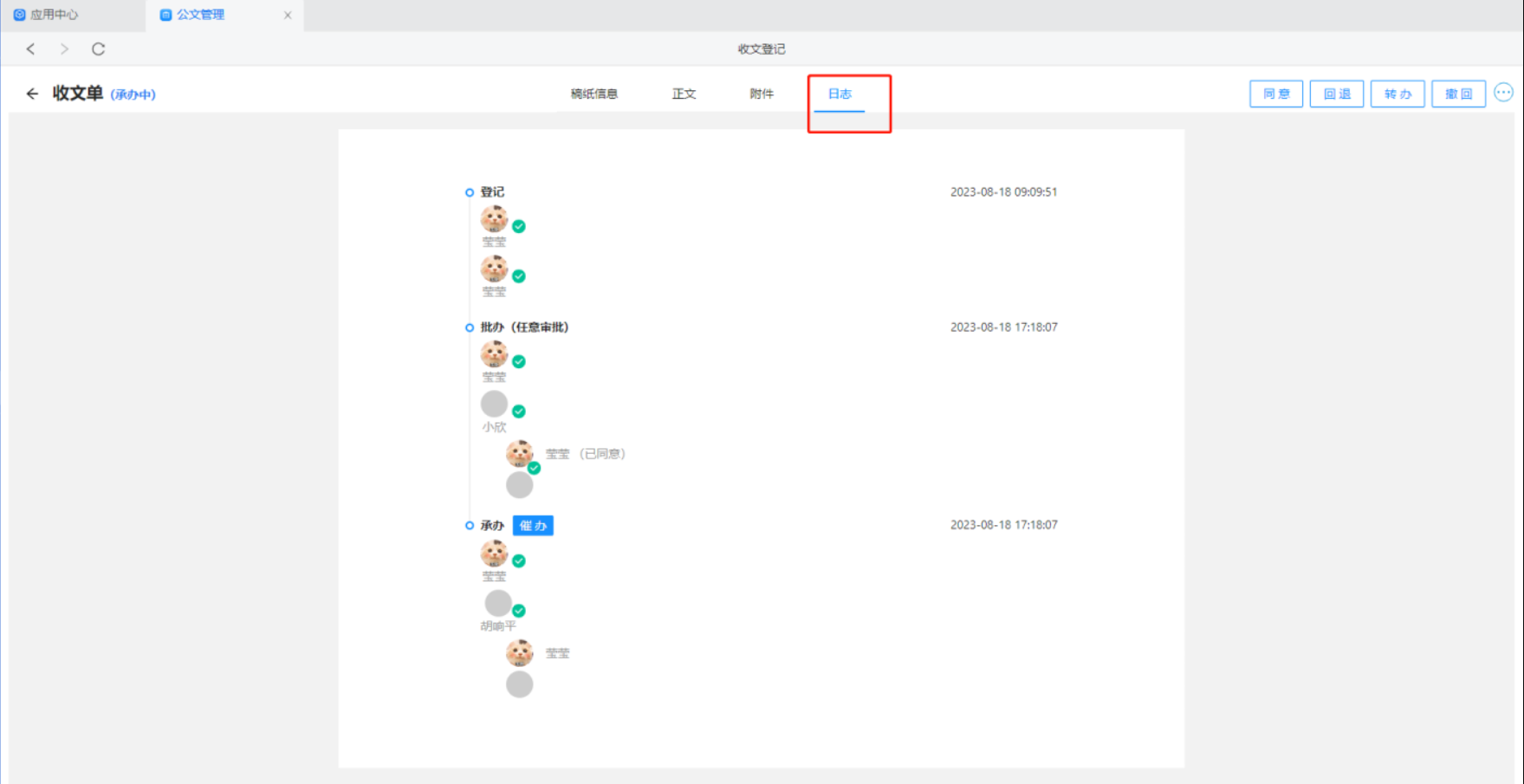Click the forward navigation chevron
1524x784 pixels.
click(64, 49)
